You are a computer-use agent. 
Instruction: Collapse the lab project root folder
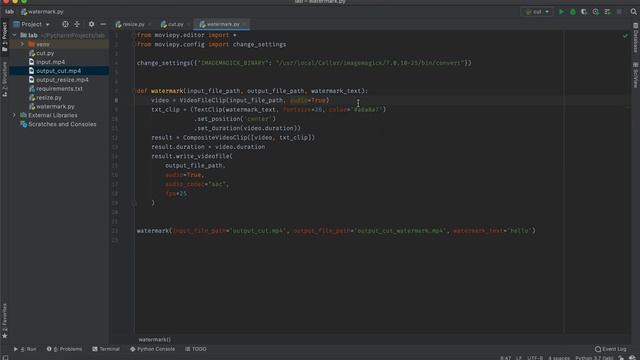(14, 35)
